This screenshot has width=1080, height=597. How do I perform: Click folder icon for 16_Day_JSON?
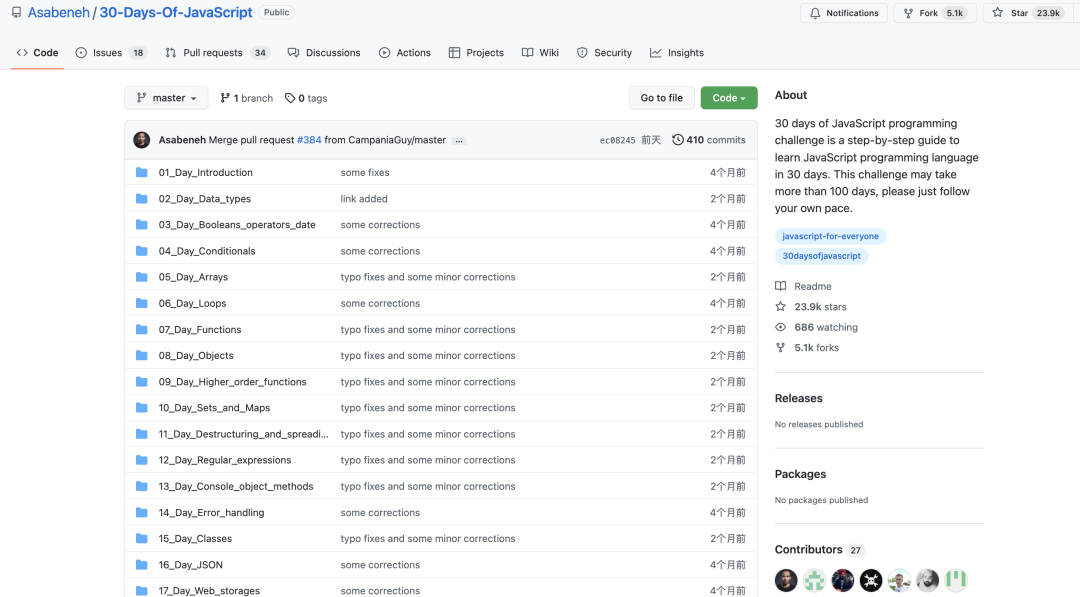tap(142, 565)
